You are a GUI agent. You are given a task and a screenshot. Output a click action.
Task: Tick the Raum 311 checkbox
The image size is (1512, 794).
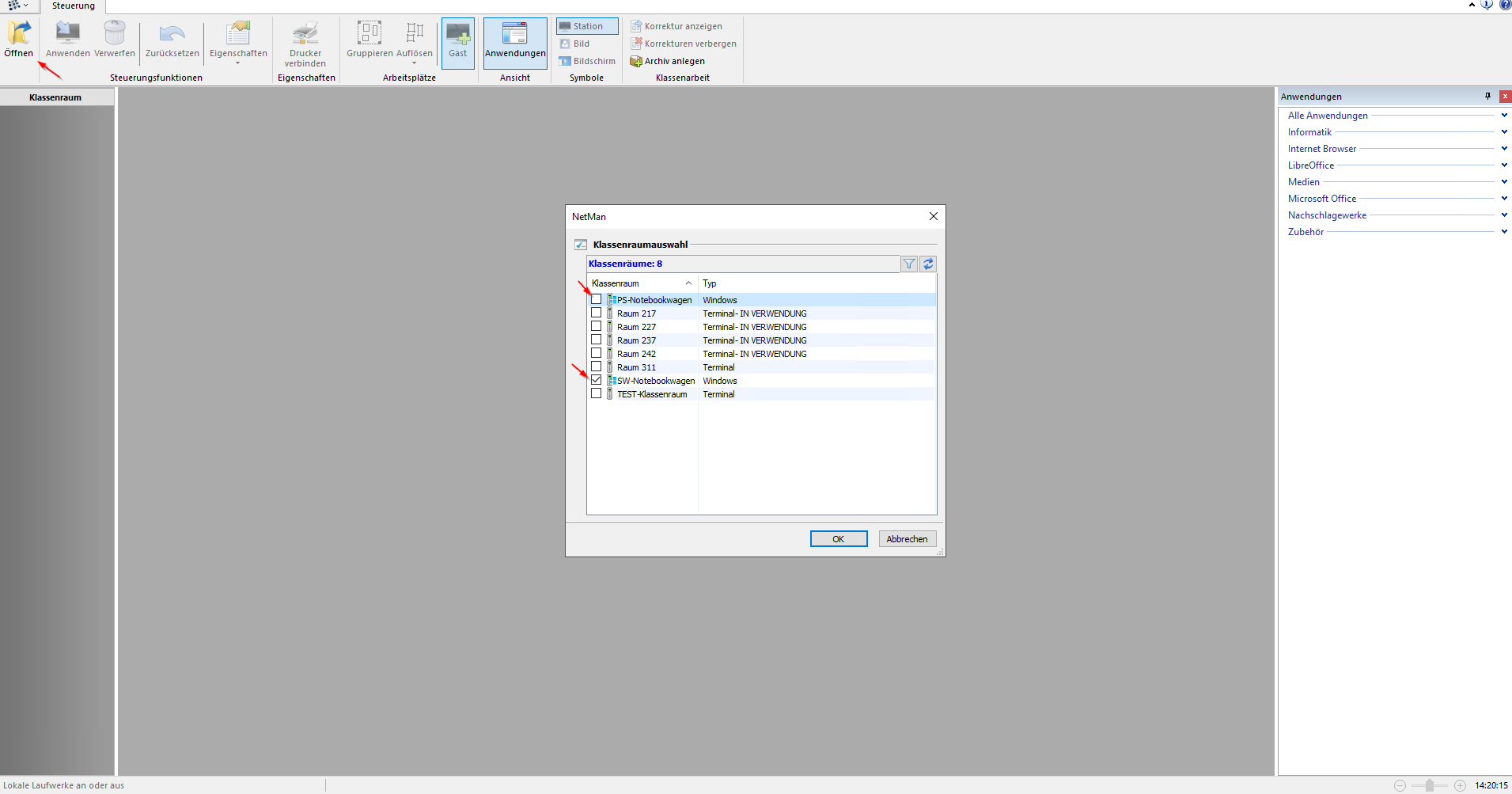click(x=597, y=367)
